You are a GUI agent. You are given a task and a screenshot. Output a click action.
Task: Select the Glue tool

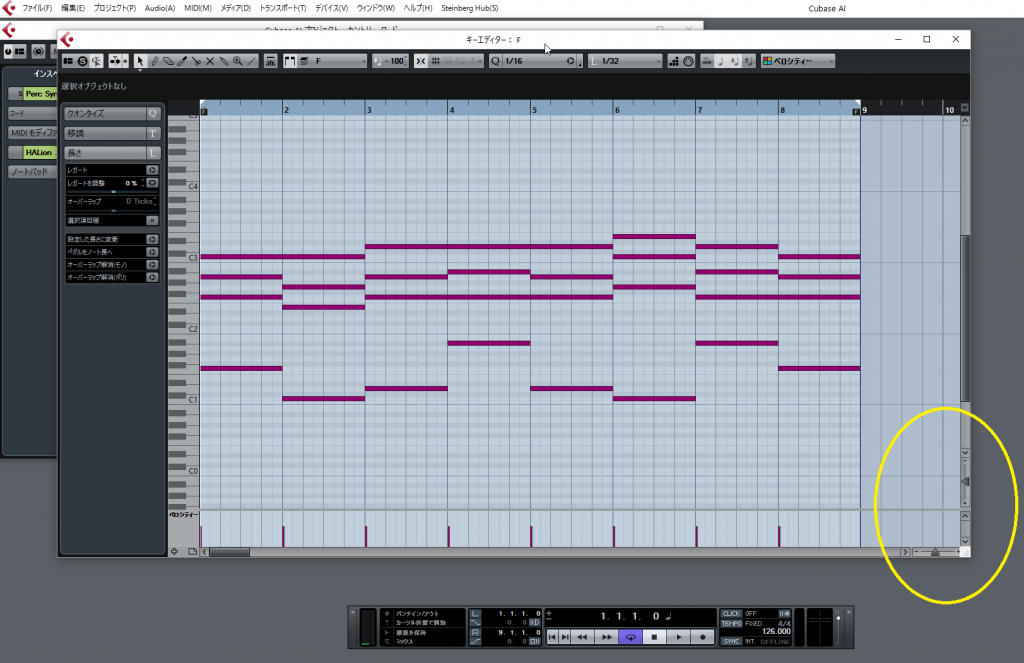coord(224,61)
